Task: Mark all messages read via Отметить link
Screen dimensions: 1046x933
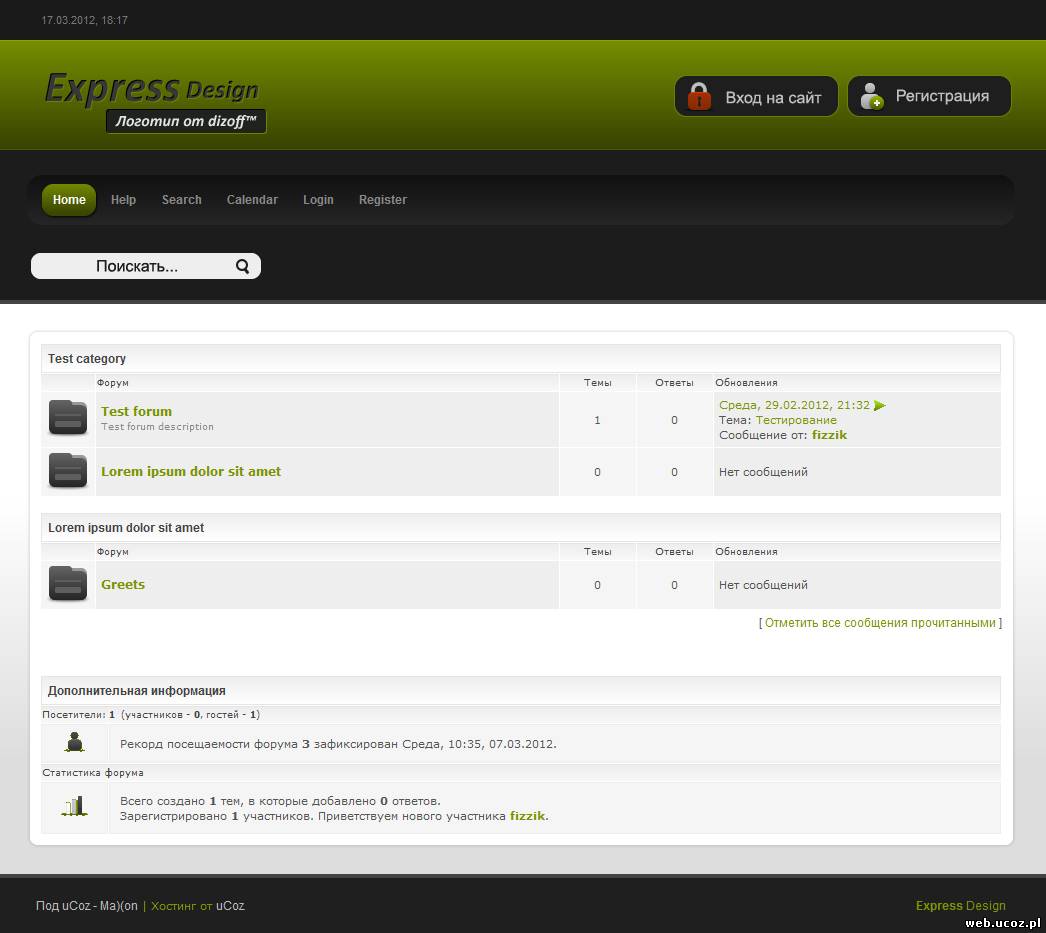Action: point(880,622)
